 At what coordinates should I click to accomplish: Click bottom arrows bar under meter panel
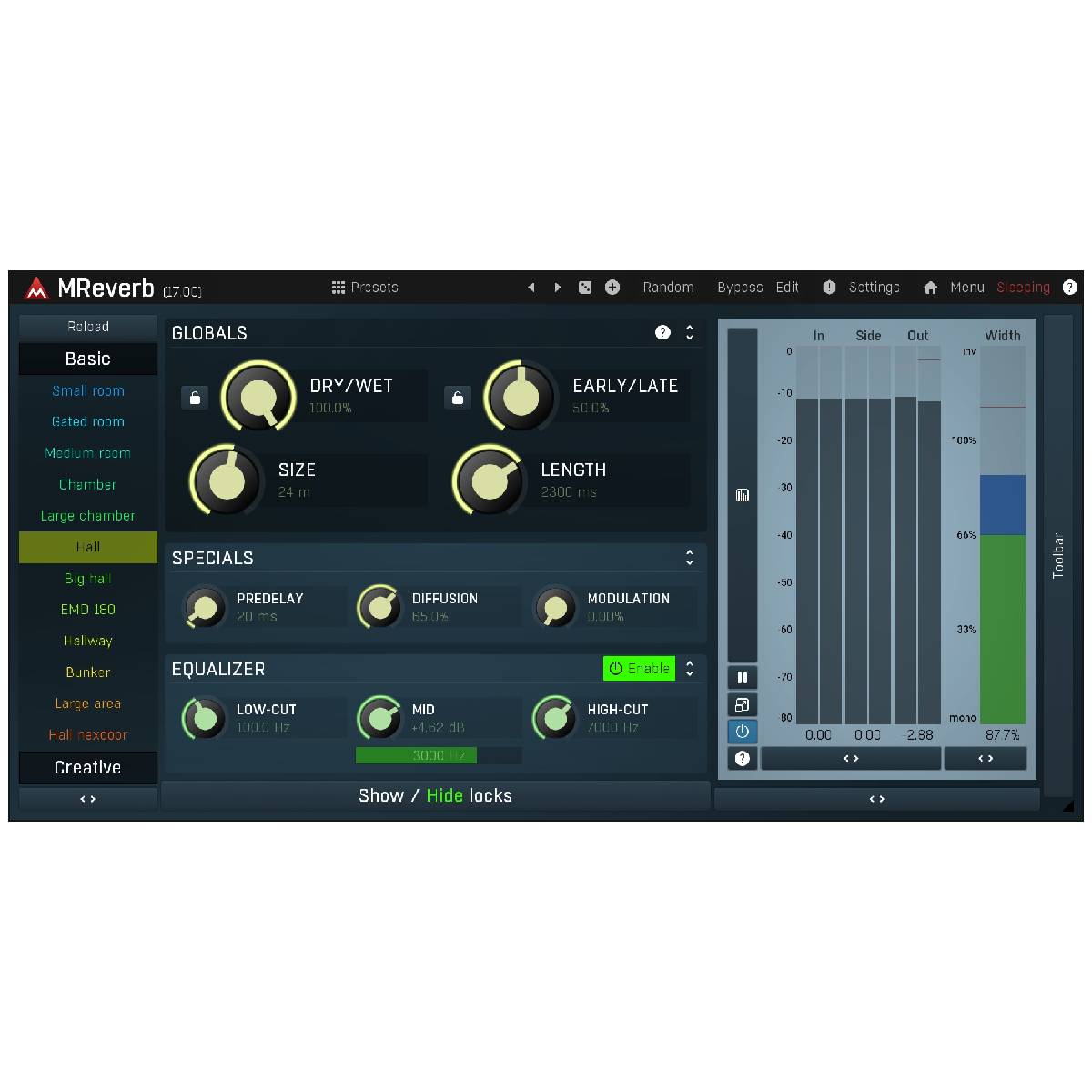pos(877,799)
